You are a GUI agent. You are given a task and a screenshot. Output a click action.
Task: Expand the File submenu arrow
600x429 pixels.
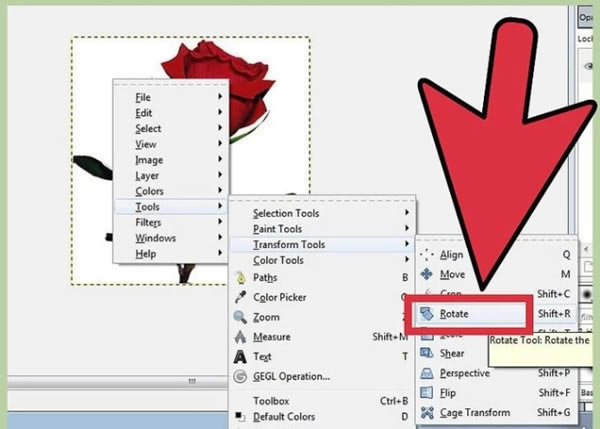220,96
